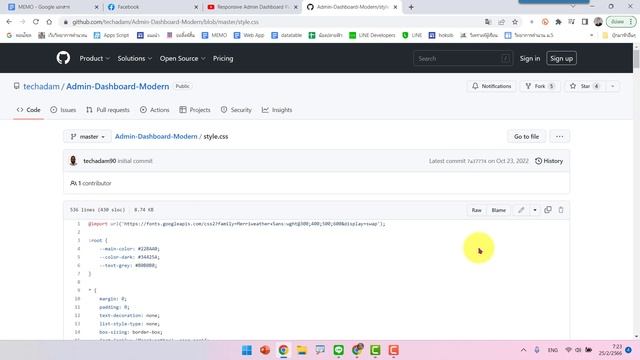640x360 pixels.
Task: Go to the Actions tab
Action: coord(154,110)
